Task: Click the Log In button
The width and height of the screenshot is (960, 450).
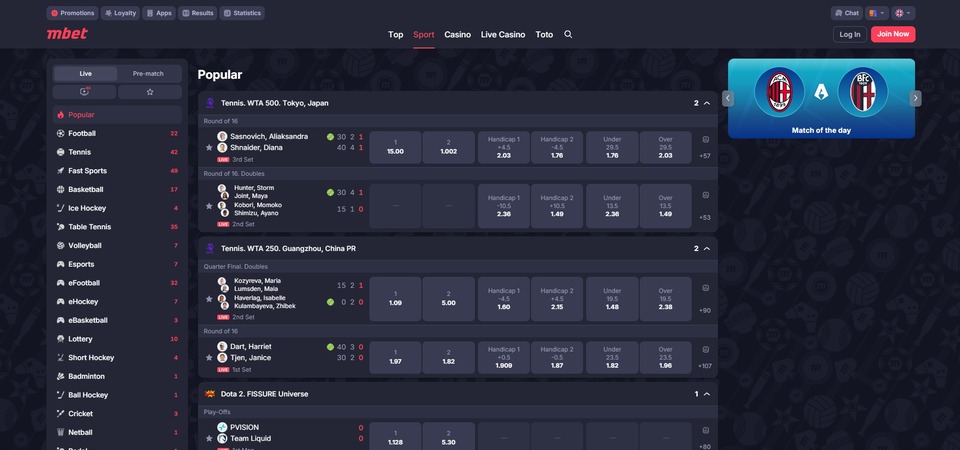Action: point(850,34)
